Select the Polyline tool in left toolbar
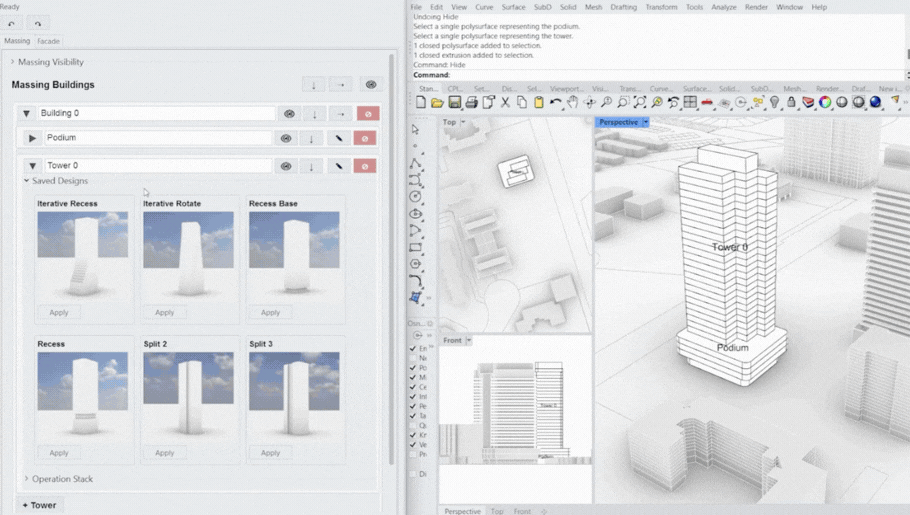 [415, 163]
